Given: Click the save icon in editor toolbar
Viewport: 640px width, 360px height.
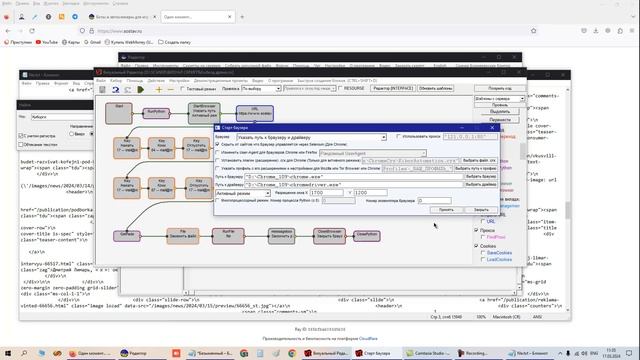Looking at the screenshot, I should click(x=102, y=89).
